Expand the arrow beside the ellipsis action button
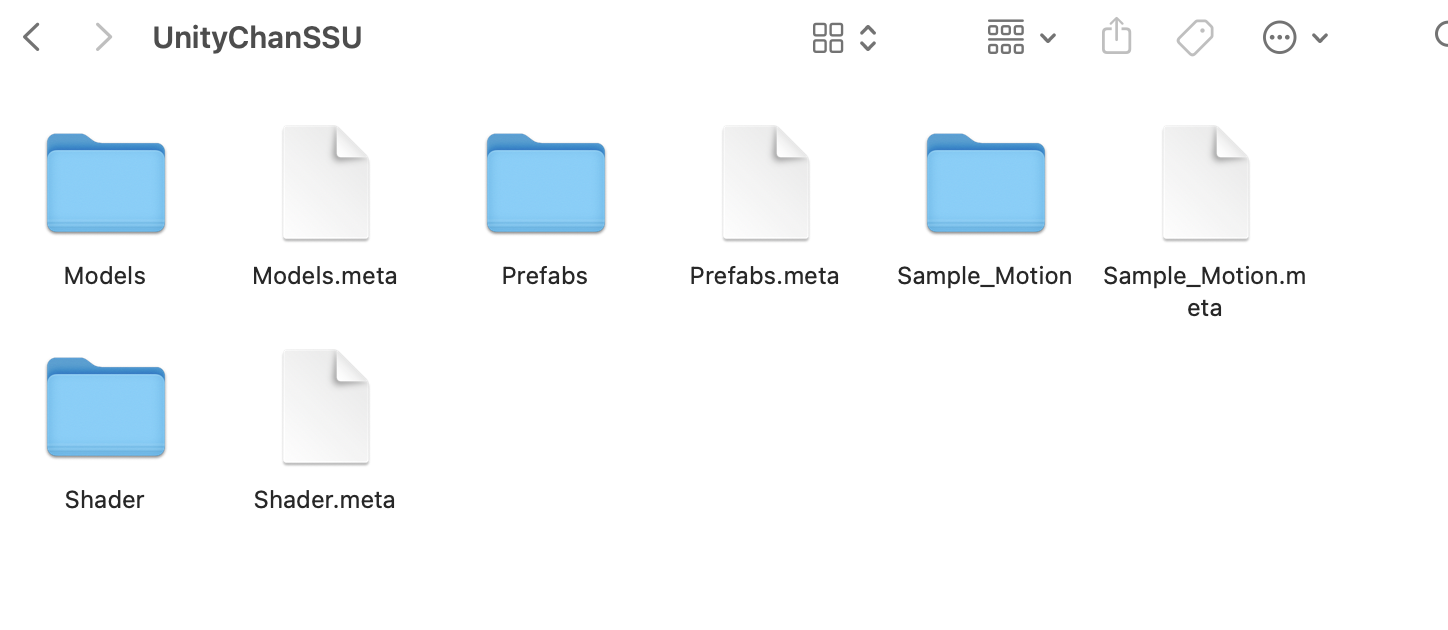This screenshot has width=1448, height=630. tap(1320, 38)
